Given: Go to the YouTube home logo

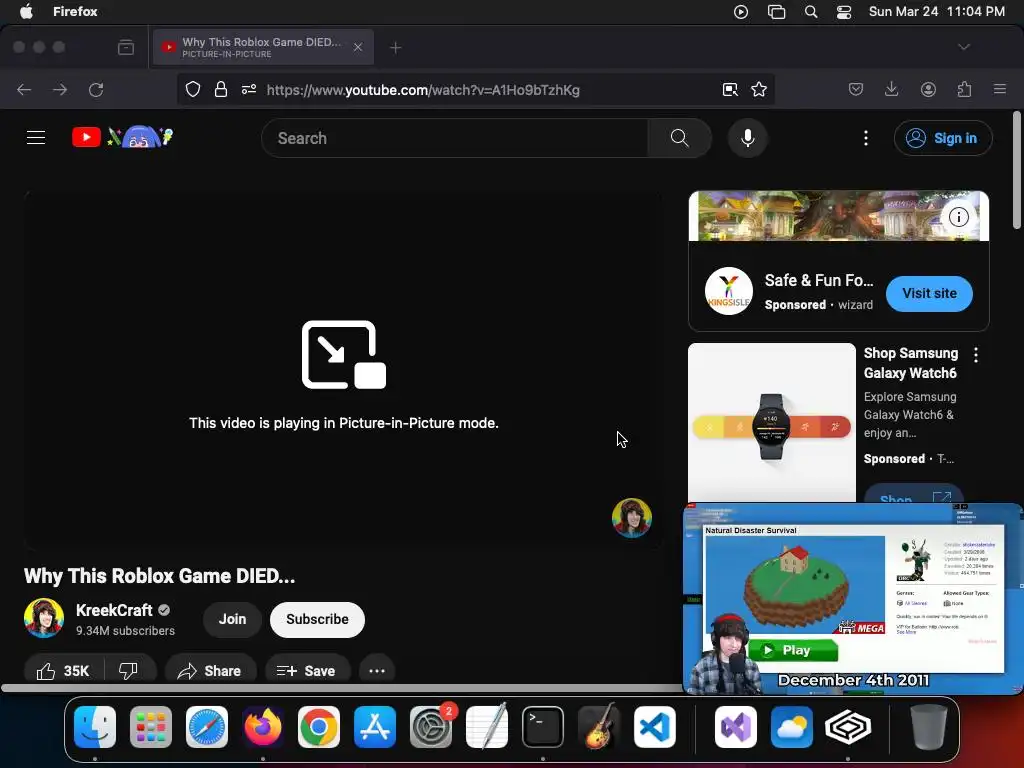Looking at the screenshot, I should pyautogui.click(x=123, y=137).
